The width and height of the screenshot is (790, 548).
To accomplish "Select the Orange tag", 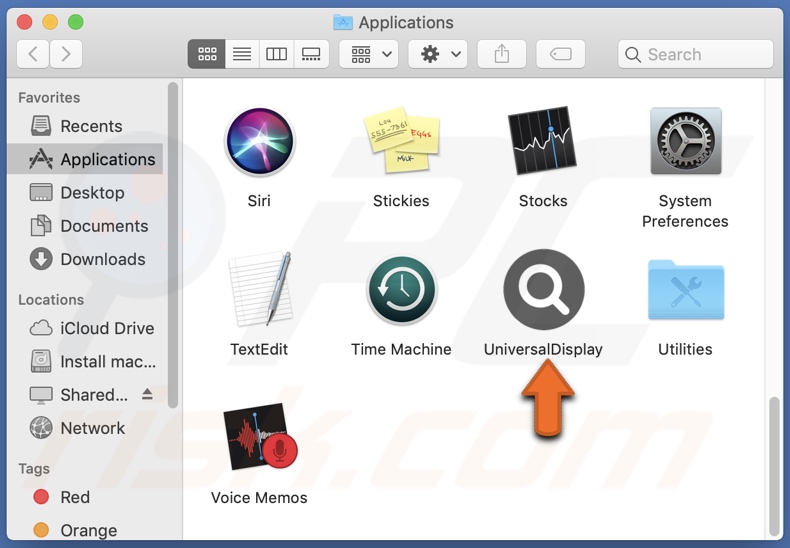I will [x=85, y=530].
